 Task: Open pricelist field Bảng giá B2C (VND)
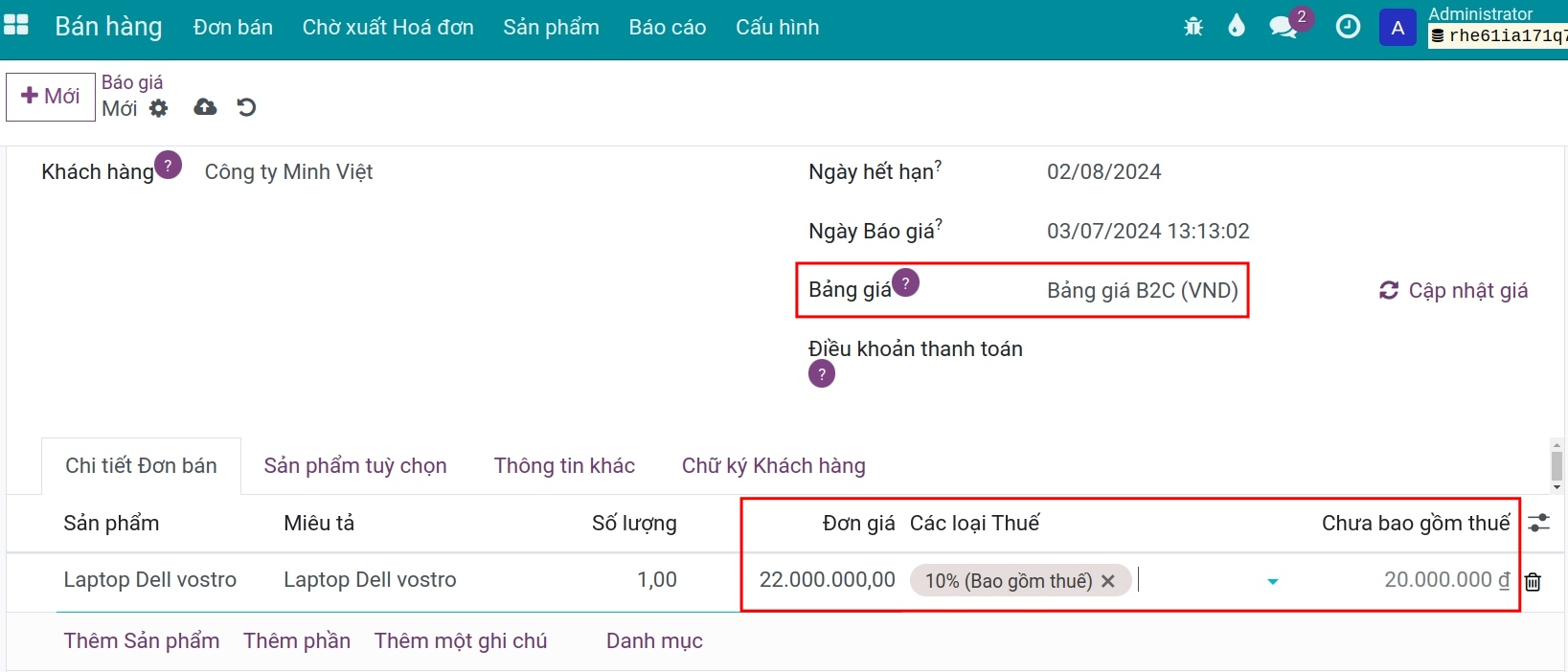coord(1143,290)
